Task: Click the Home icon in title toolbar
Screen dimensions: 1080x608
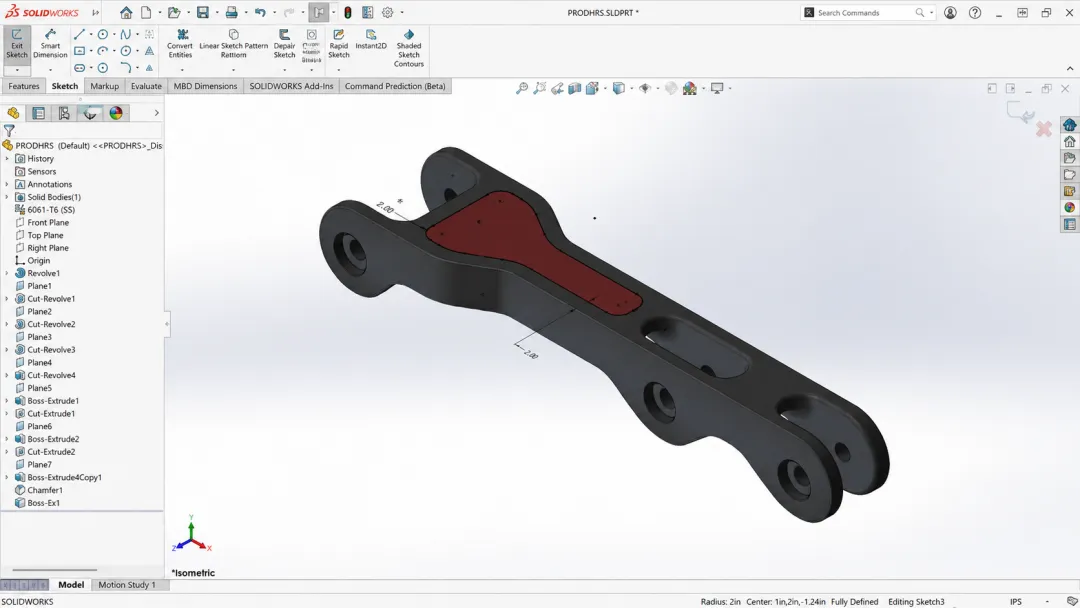Action: pyautogui.click(x=125, y=12)
